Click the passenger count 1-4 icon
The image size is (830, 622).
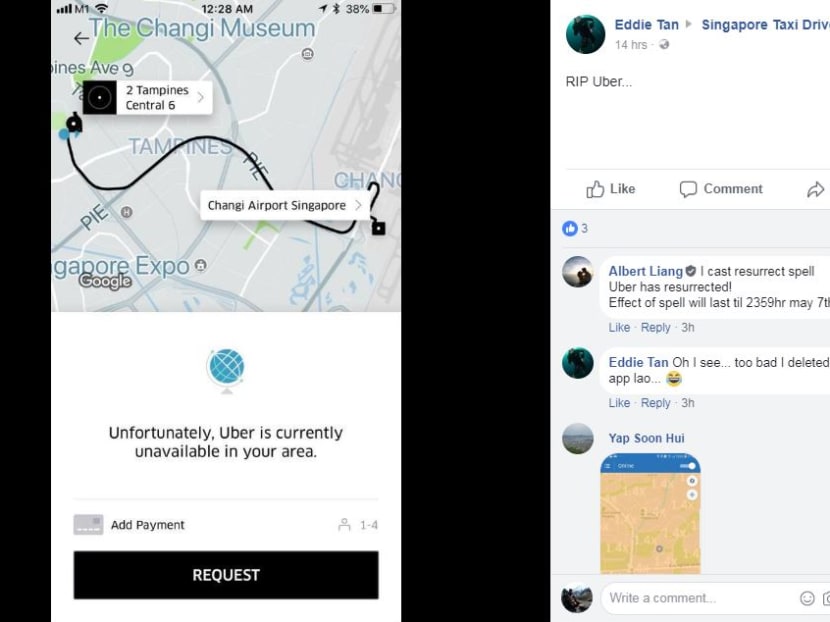point(344,525)
